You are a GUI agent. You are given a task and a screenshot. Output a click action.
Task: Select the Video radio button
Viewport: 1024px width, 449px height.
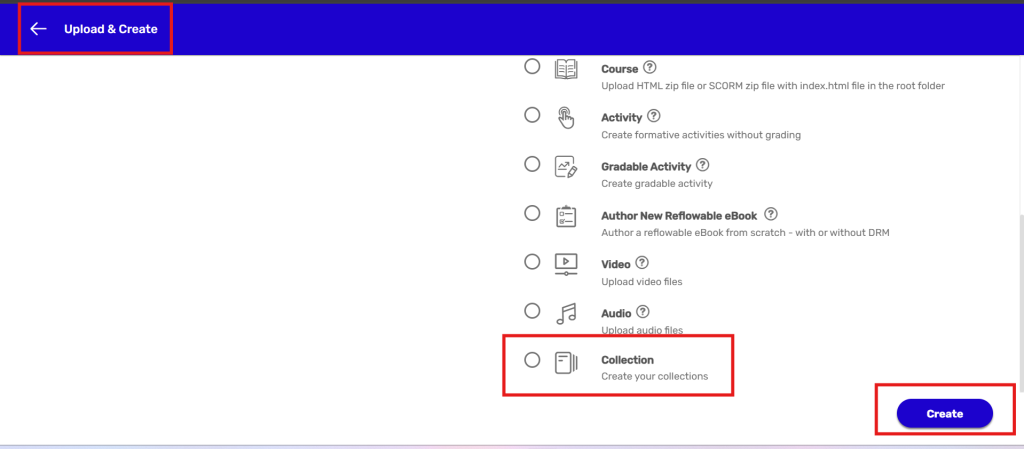coord(532,262)
